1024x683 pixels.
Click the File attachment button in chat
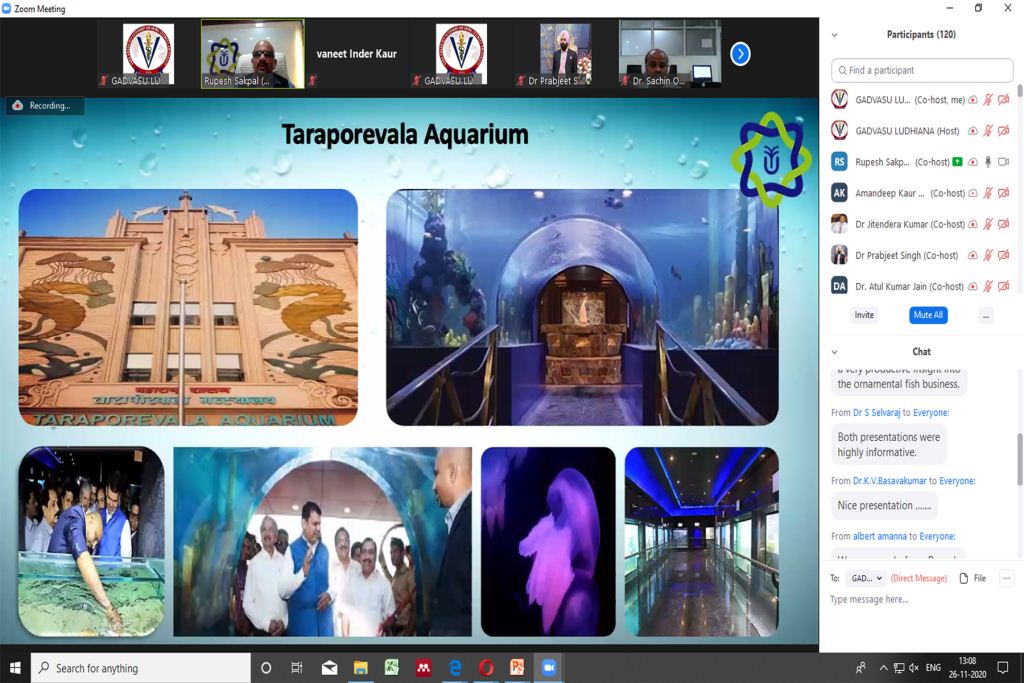click(972, 578)
